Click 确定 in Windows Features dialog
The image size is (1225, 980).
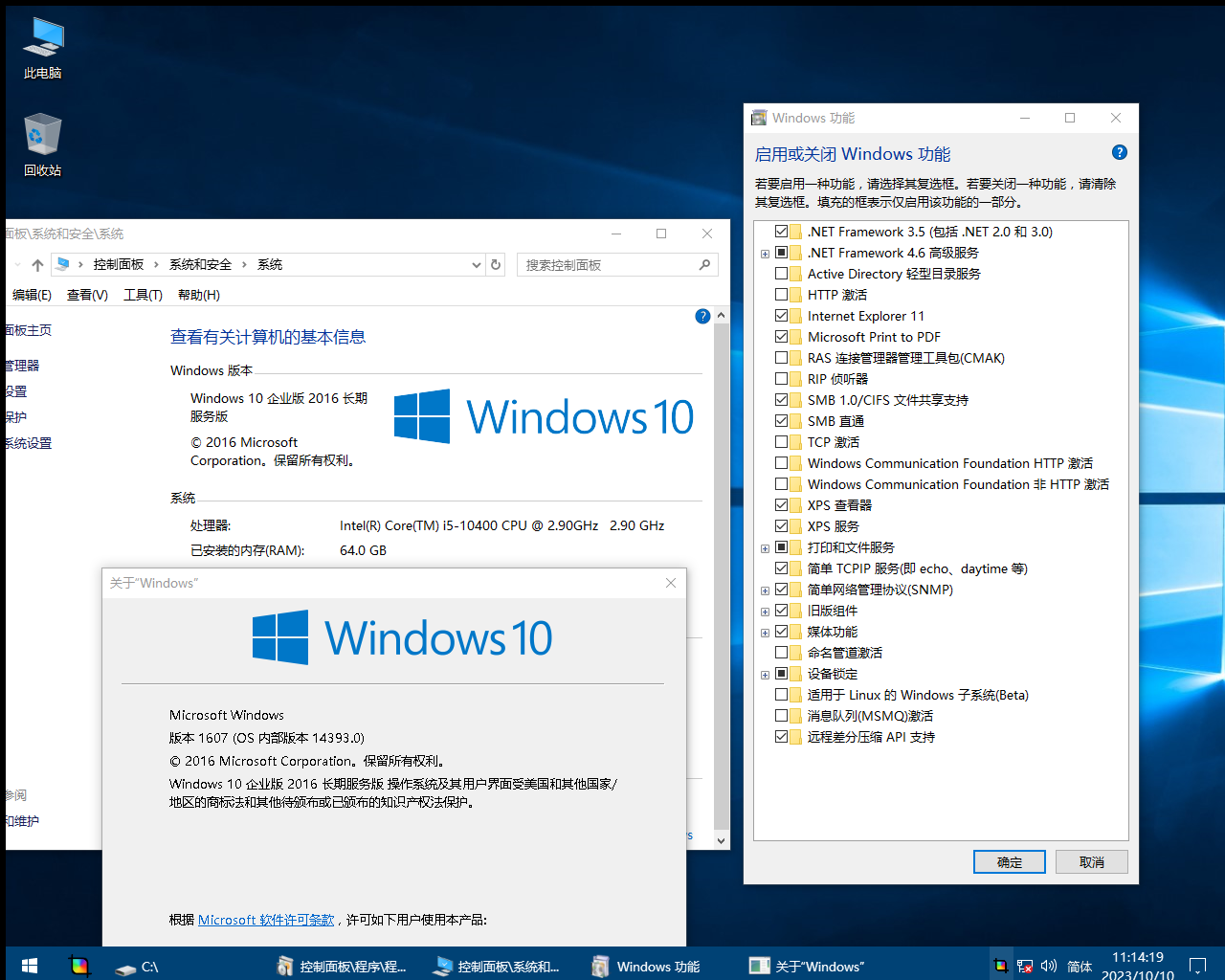click(x=1010, y=862)
